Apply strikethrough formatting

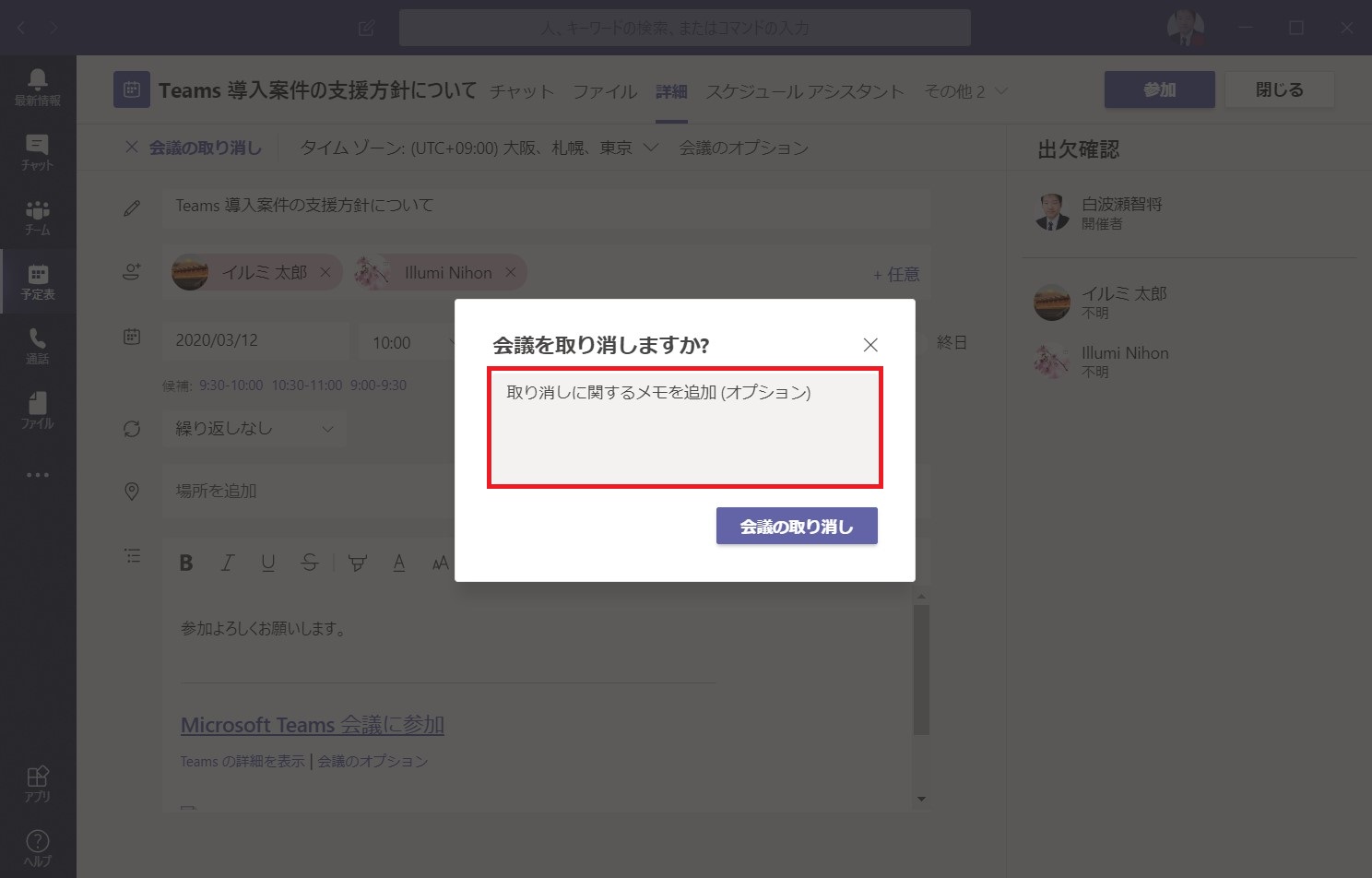[x=310, y=563]
